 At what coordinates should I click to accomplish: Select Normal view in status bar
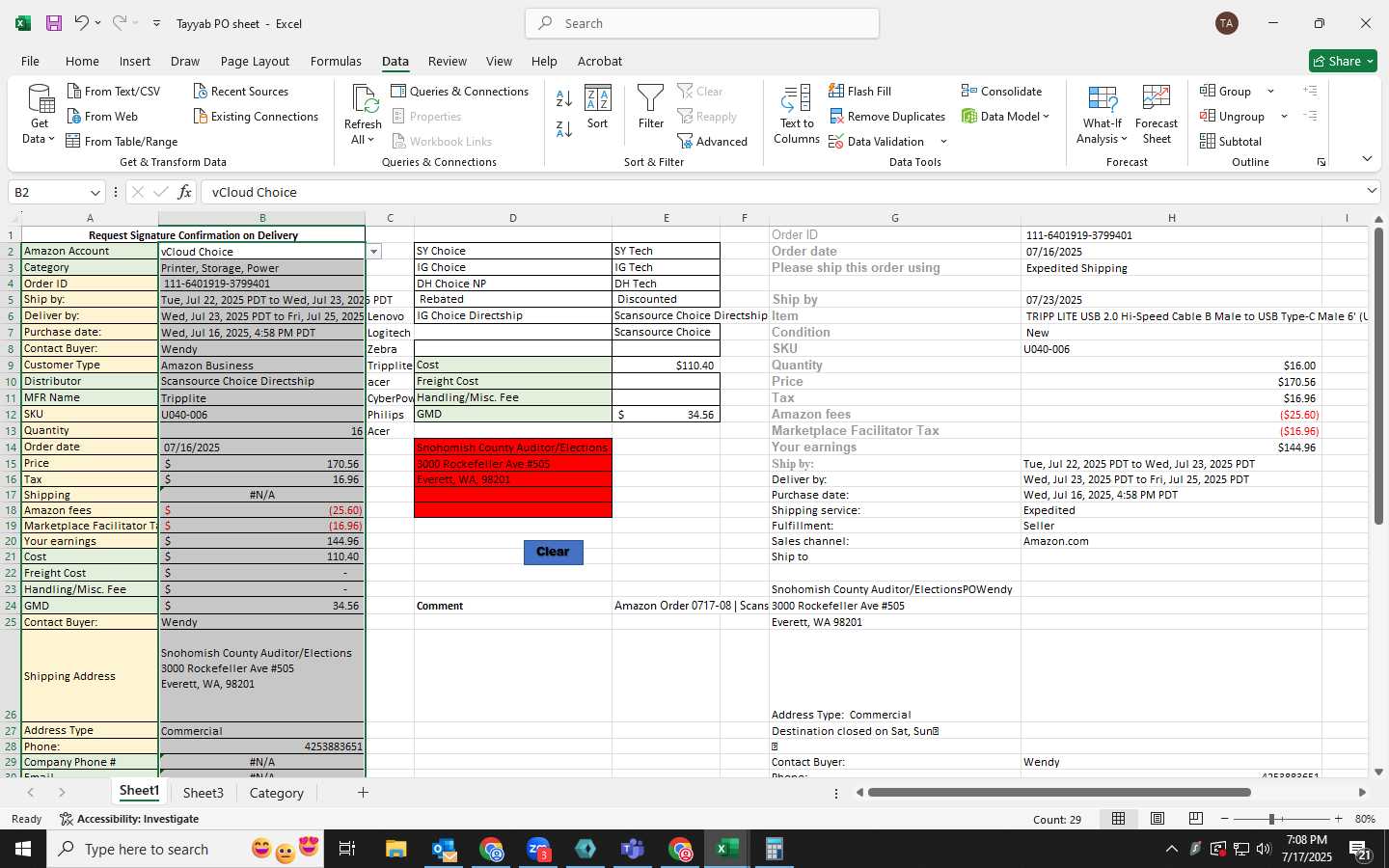pos(1118,819)
